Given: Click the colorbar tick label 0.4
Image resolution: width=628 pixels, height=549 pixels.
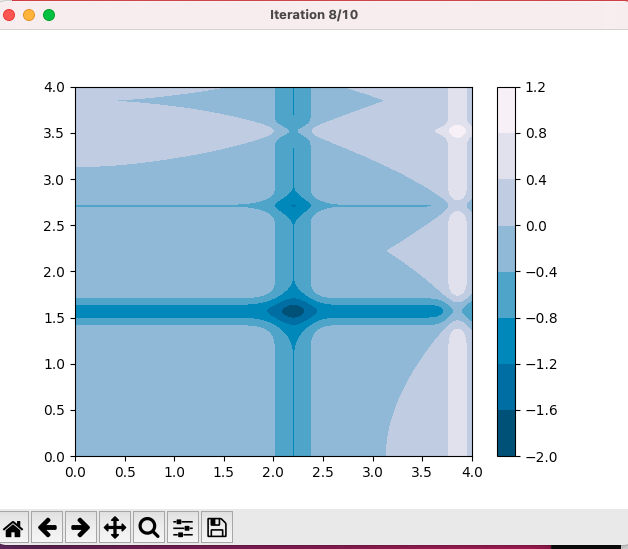Looking at the screenshot, I should (536, 180).
